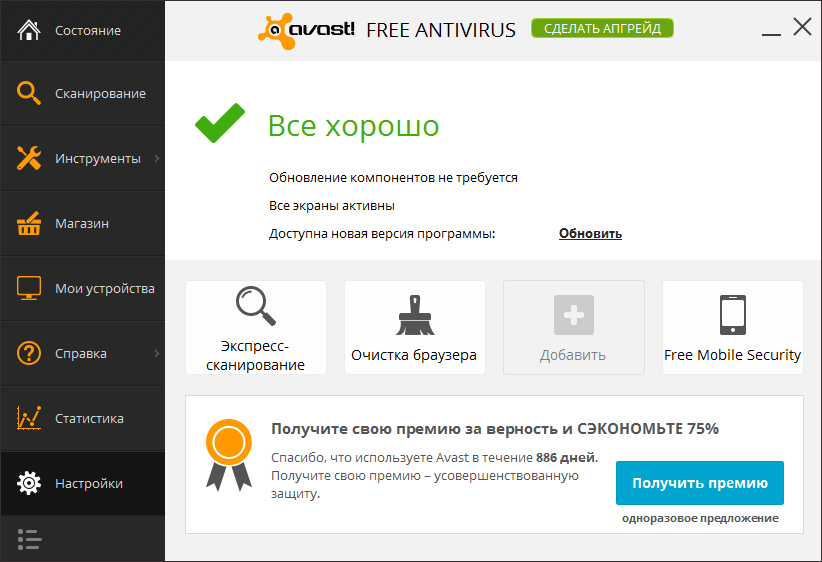822x562 pixels.
Task: Click the list icon at sidebar bottom
Action: 29,539
